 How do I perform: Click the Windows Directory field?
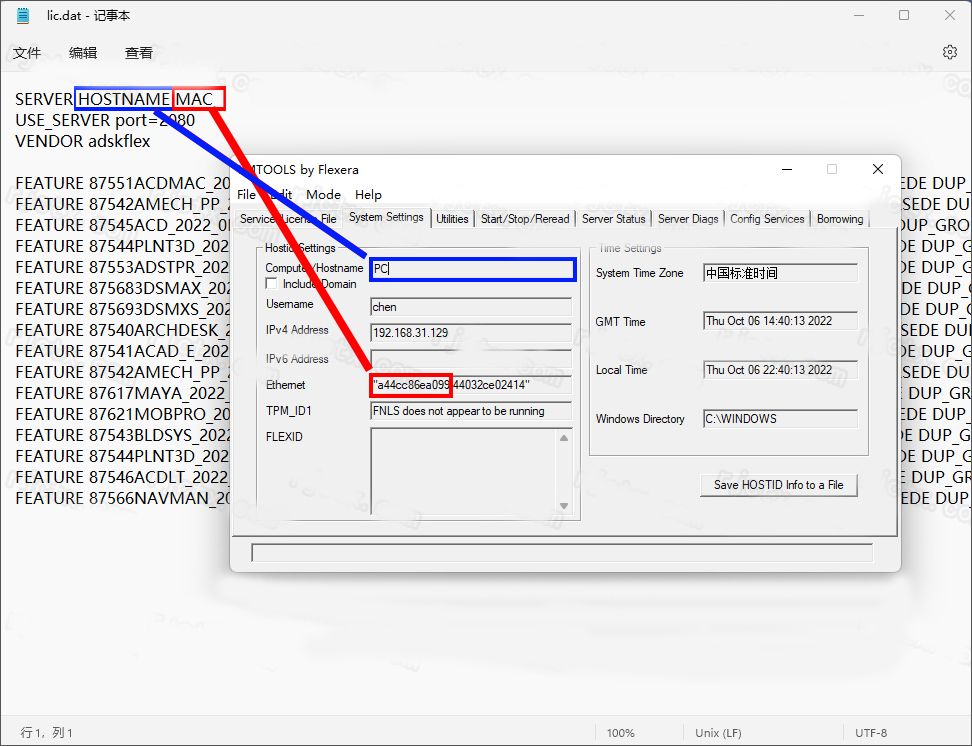(780, 419)
